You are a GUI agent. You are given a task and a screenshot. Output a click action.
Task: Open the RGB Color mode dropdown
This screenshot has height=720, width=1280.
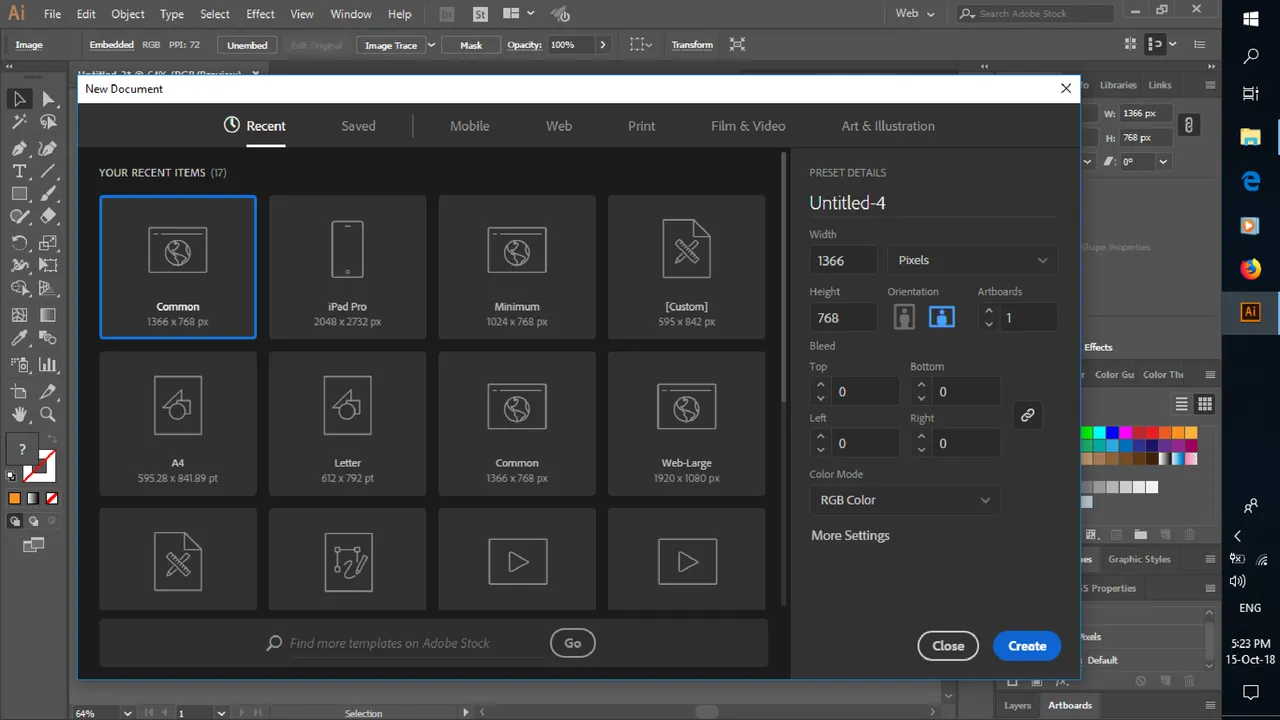[x=904, y=500]
